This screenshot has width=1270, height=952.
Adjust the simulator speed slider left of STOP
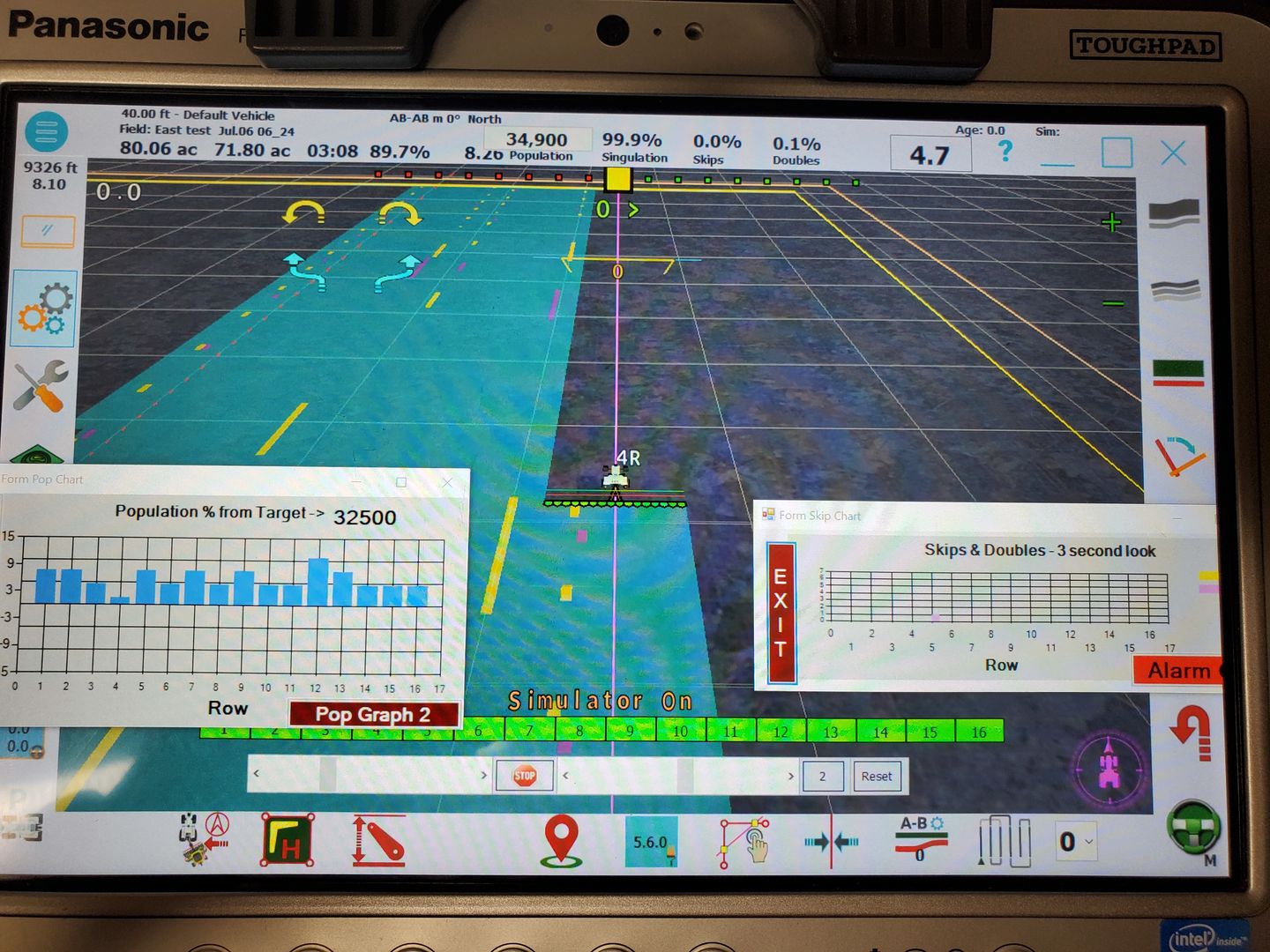(370, 775)
